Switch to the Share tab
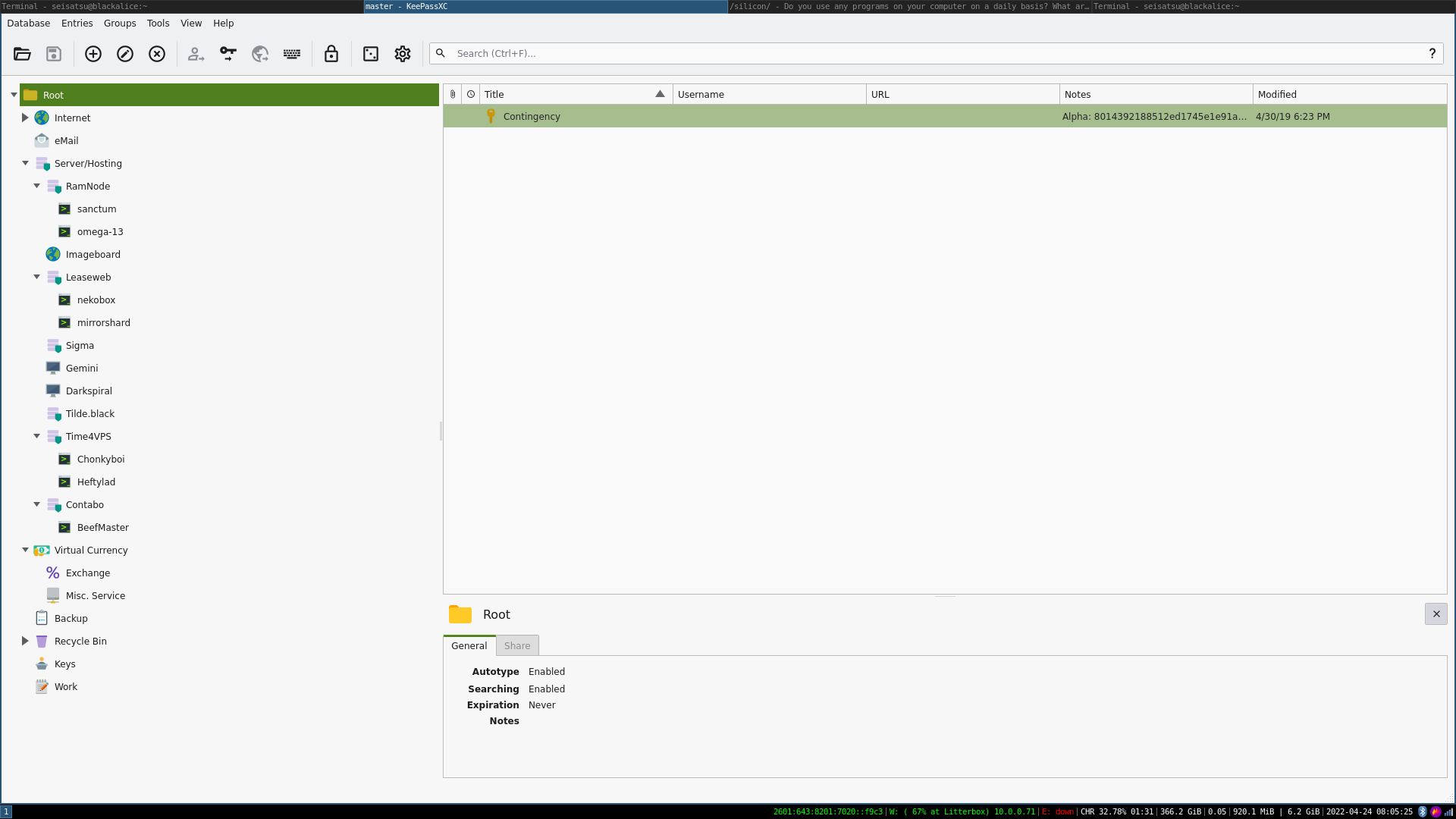This screenshot has width=1456, height=819. (x=517, y=646)
